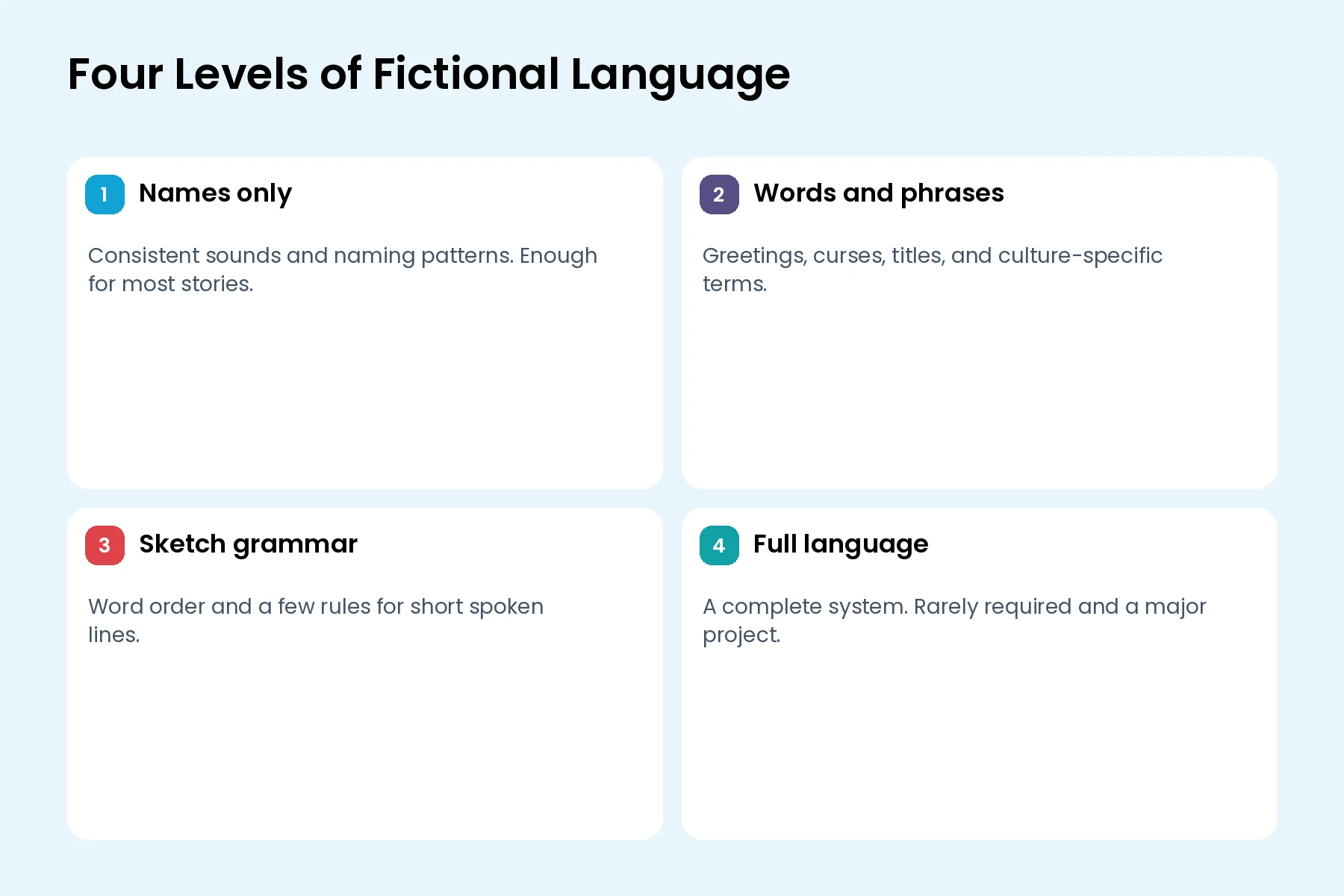Viewport: 1344px width, 896px height.
Task: Select the 'Sketch grammar' heading
Action: (248, 544)
